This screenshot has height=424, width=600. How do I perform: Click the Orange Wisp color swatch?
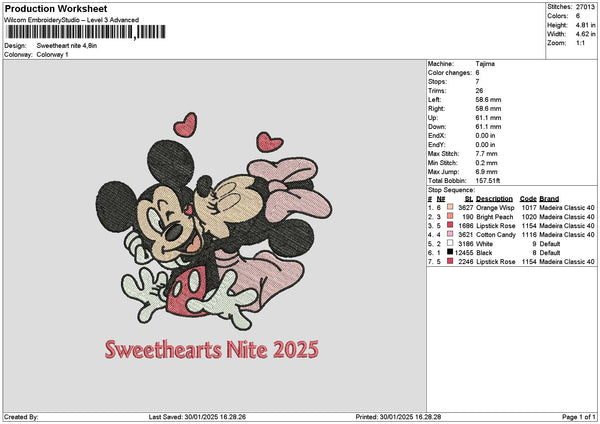(x=450, y=207)
